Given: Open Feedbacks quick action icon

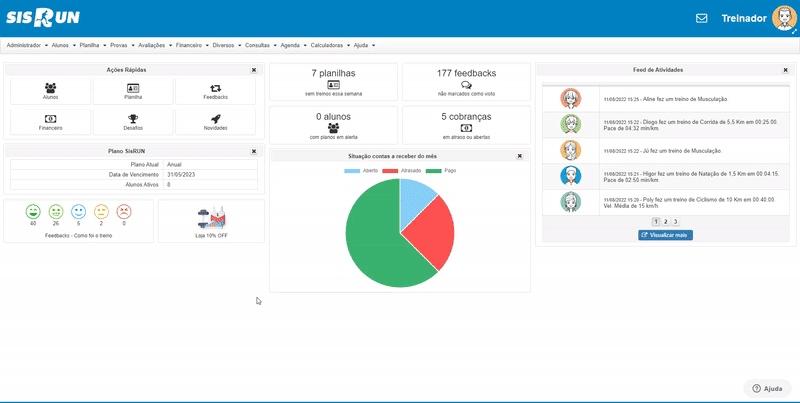Looking at the screenshot, I should (x=215, y=88).
